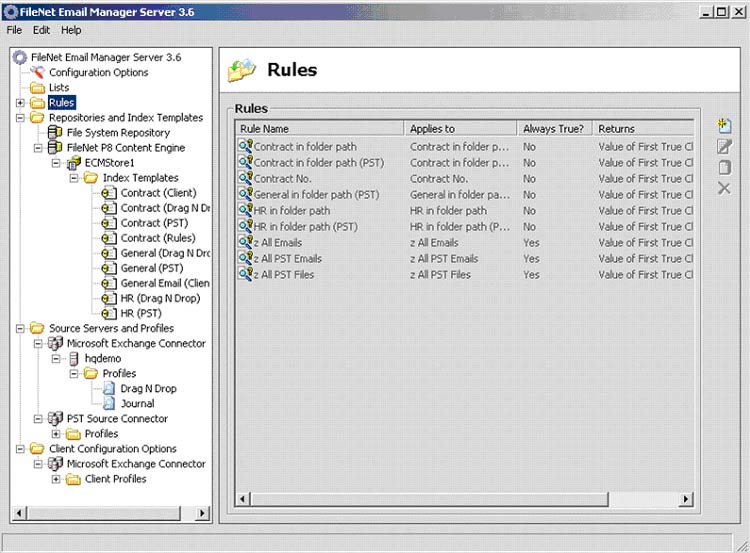
Task: Collapse the ECMStore1 node
Action: coord(56,163)
